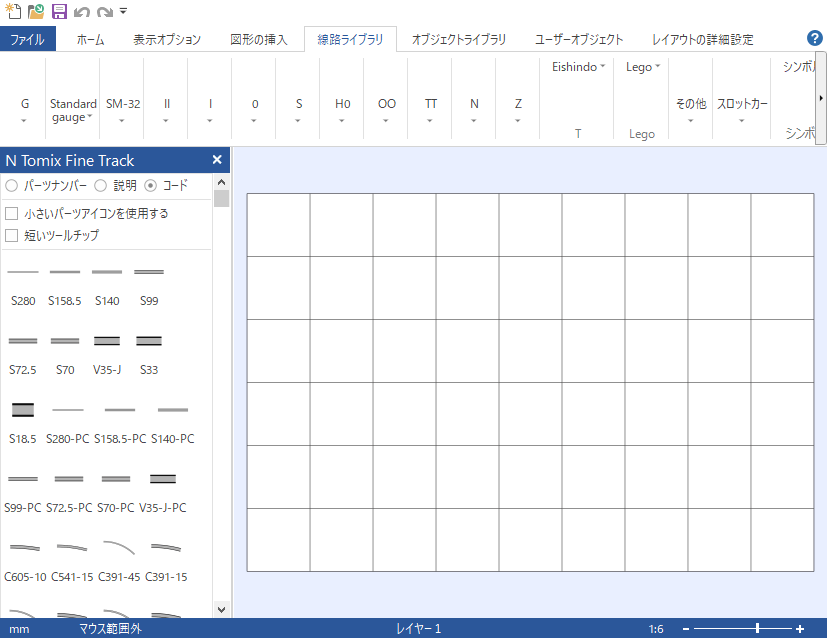Open the Z scale library dropdown

pos(518,110)
